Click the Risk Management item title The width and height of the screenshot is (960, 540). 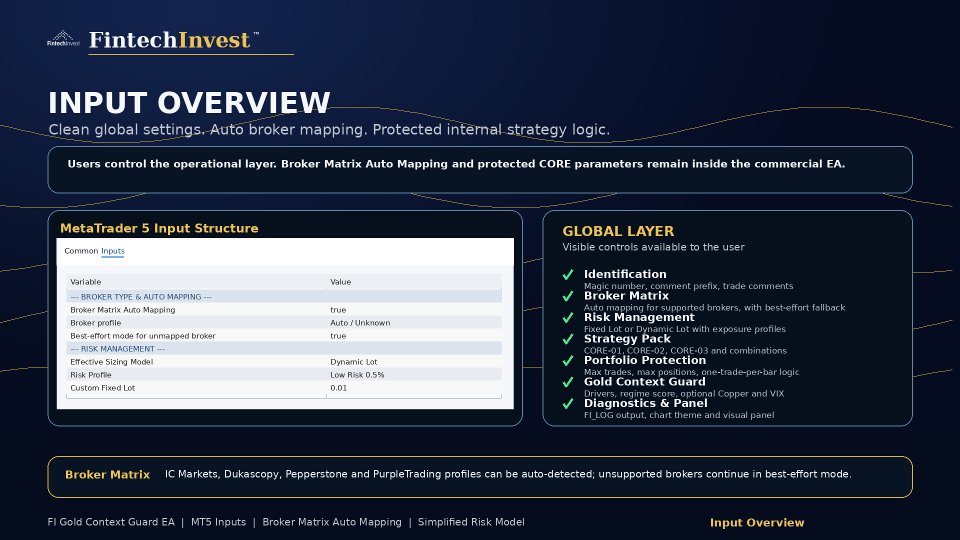click(x=639, y=317)
